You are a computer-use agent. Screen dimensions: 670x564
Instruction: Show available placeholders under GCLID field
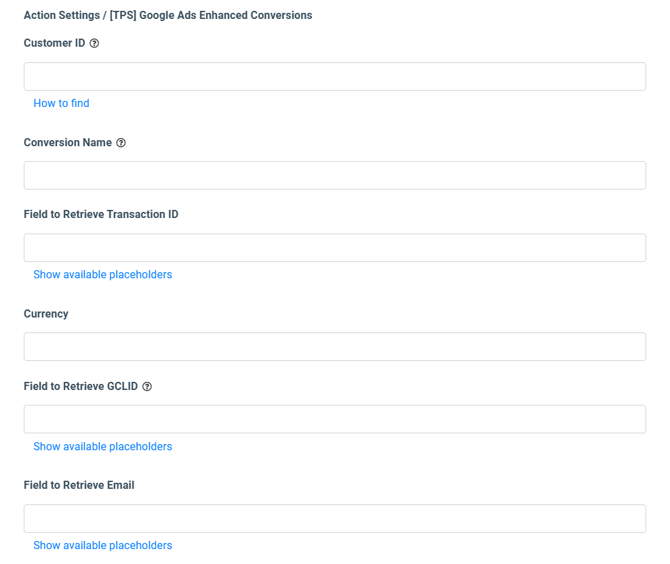click(102, 447)
